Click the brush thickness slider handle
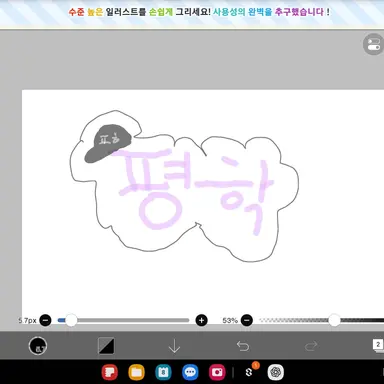Viewport: 384px width, 384px height. (x=71, y=320)
